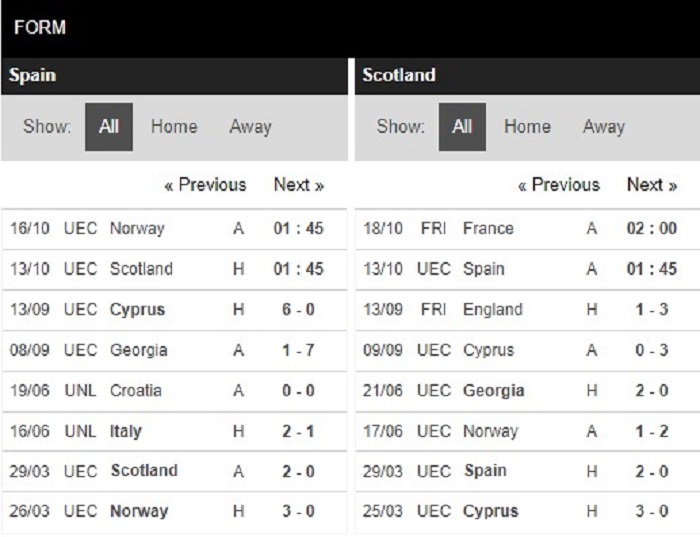The image size is (700, 537).
Task: Show Spain Away matches only
Action: tap(250, 127)
